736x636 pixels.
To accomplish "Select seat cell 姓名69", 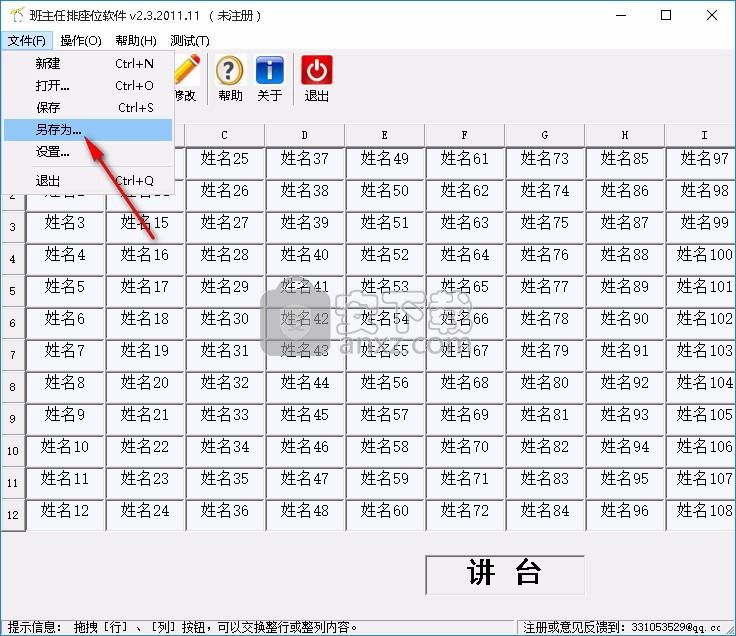I will tap(465, 419).
